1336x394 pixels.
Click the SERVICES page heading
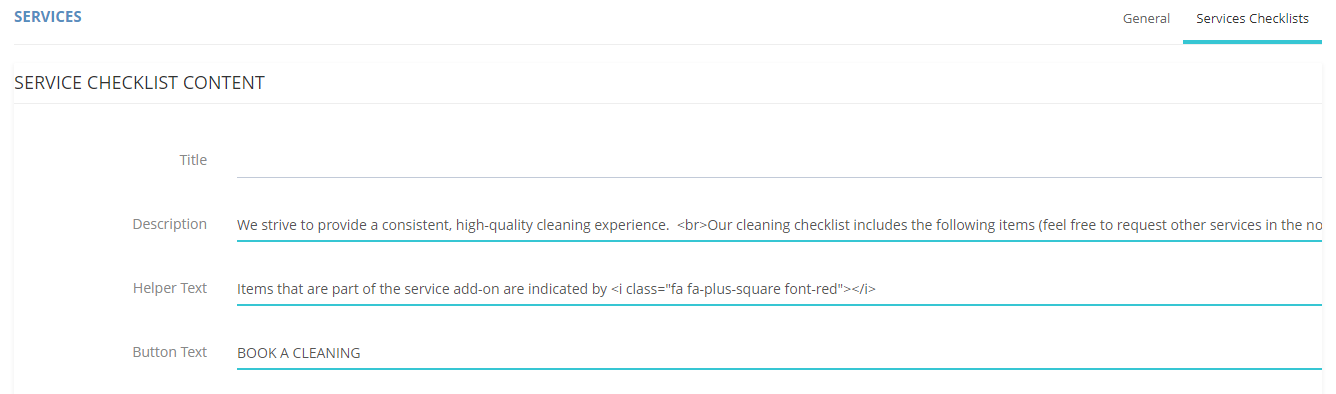click(48, 17)
